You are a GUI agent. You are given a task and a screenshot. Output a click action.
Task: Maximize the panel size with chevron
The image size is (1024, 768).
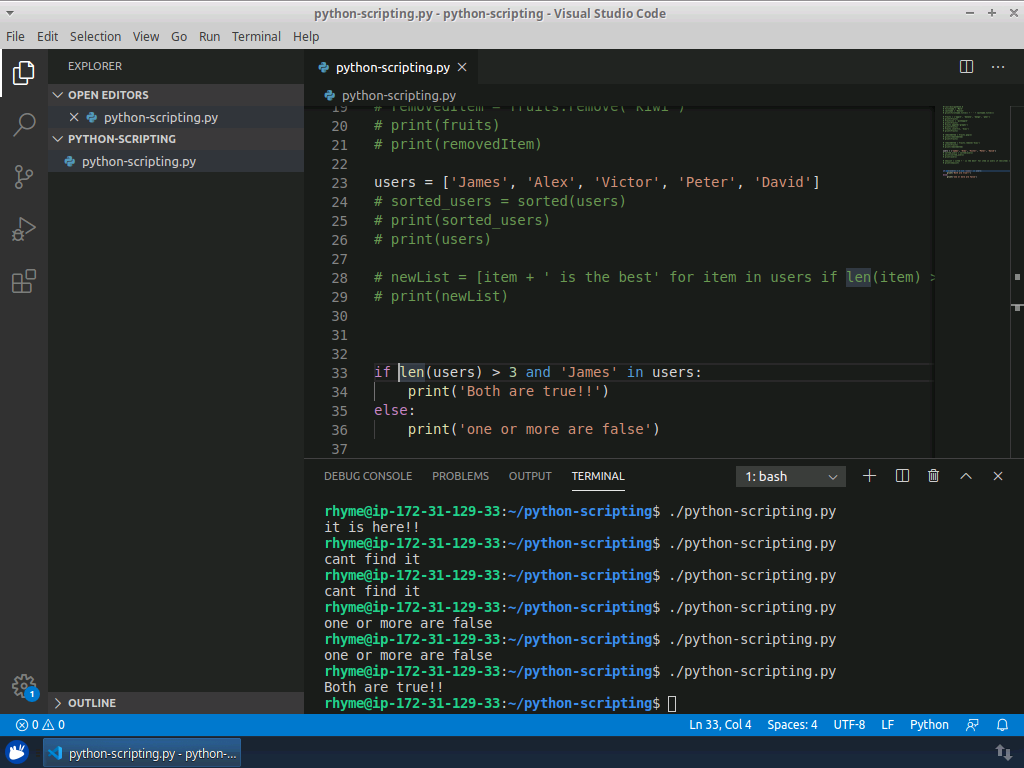(966, 477)
